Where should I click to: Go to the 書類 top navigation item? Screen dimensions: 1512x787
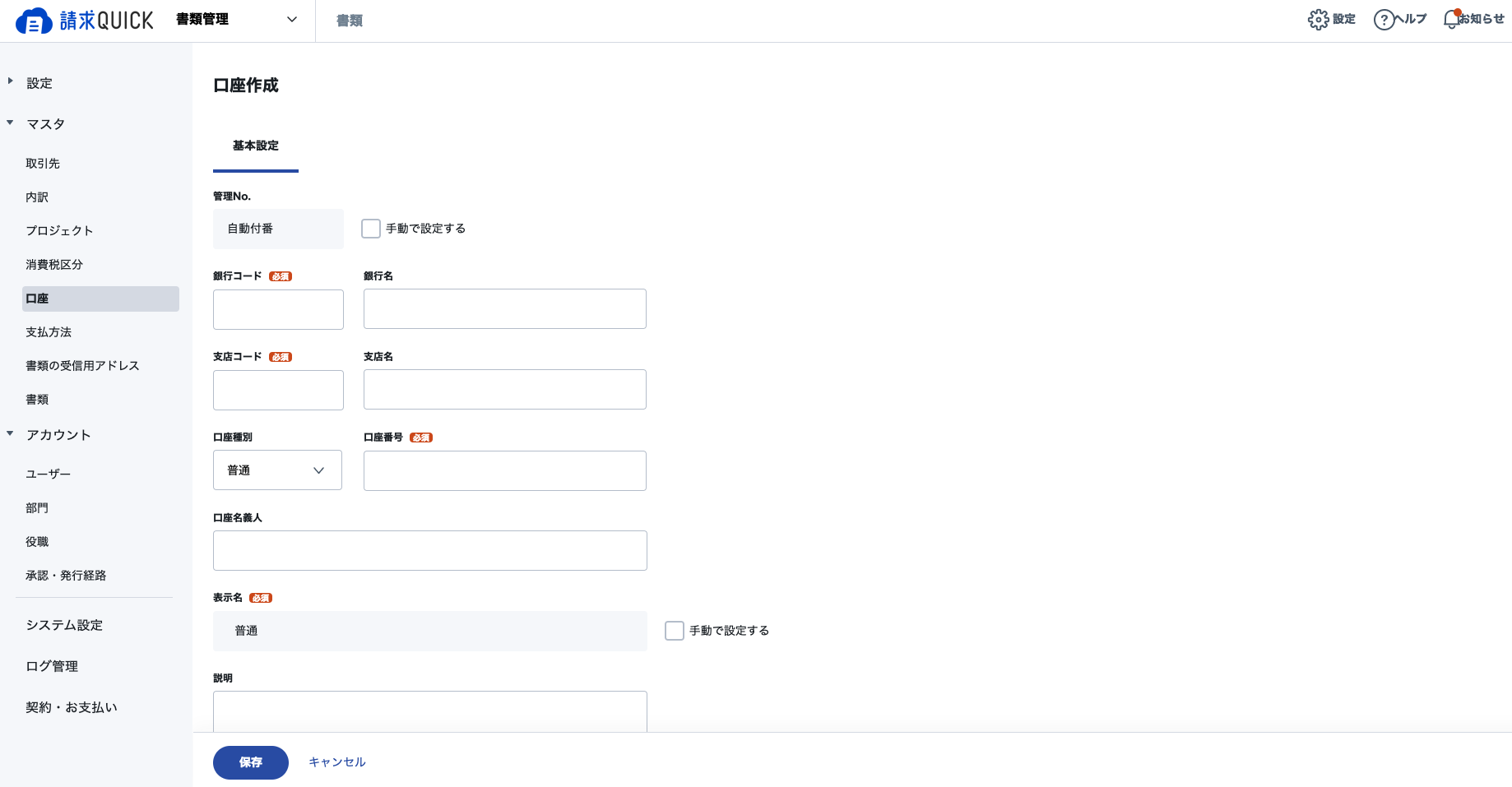pos(350,21)
